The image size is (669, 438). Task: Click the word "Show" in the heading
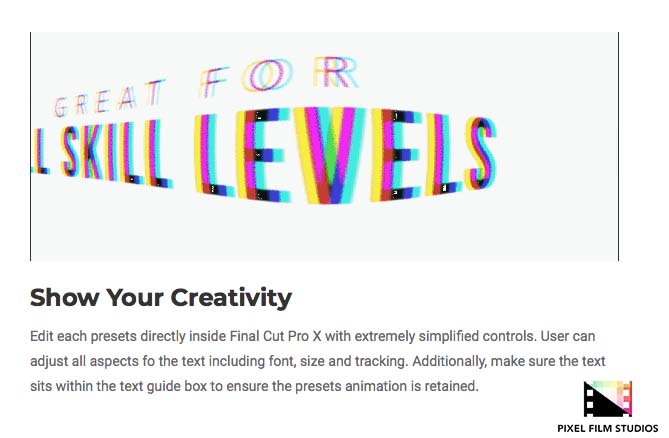pos(62,298)
